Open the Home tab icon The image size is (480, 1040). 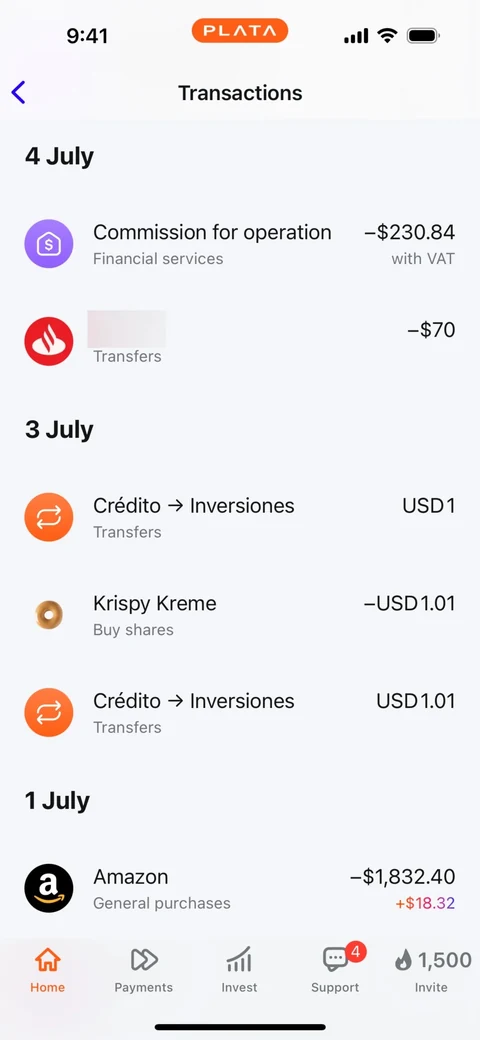click(x=48, y=959)
